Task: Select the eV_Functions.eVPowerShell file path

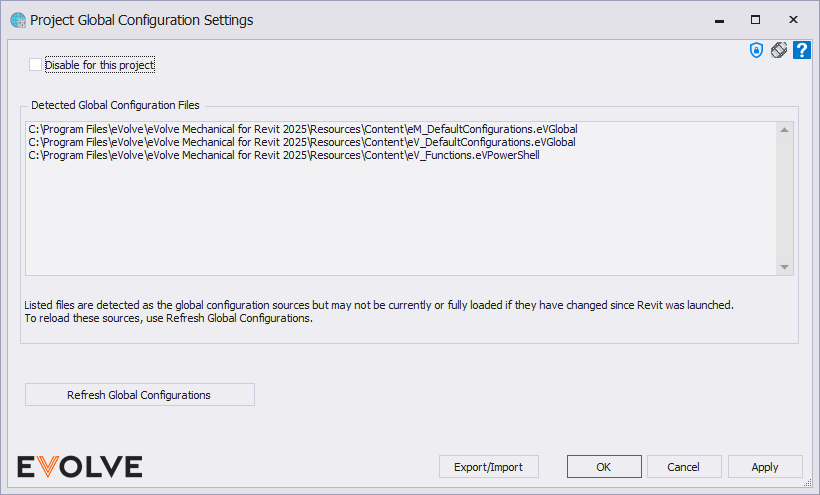Action: (284, 155)
